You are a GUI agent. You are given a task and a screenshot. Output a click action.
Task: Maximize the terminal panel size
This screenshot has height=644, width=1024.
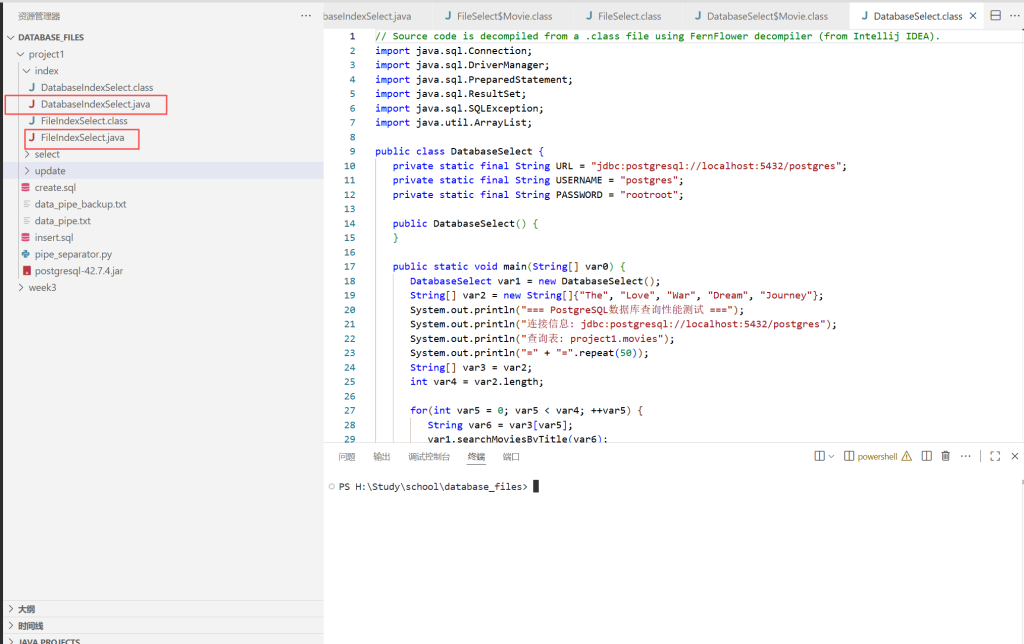tap(995, 456)
